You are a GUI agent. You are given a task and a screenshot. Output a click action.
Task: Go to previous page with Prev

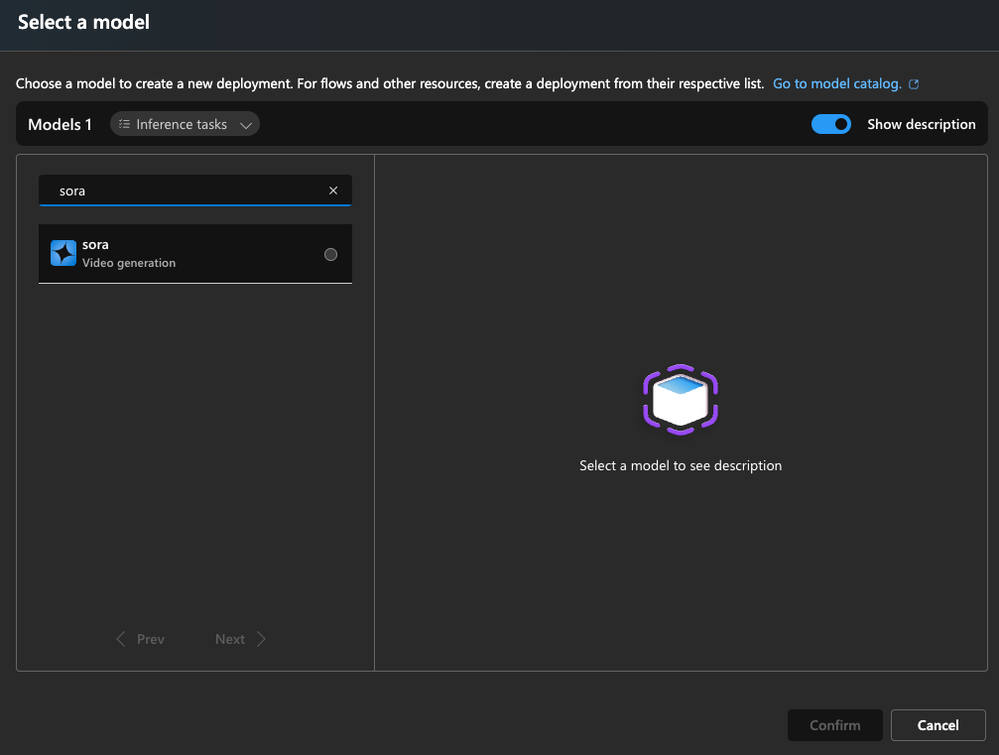(x=141, y=639)
